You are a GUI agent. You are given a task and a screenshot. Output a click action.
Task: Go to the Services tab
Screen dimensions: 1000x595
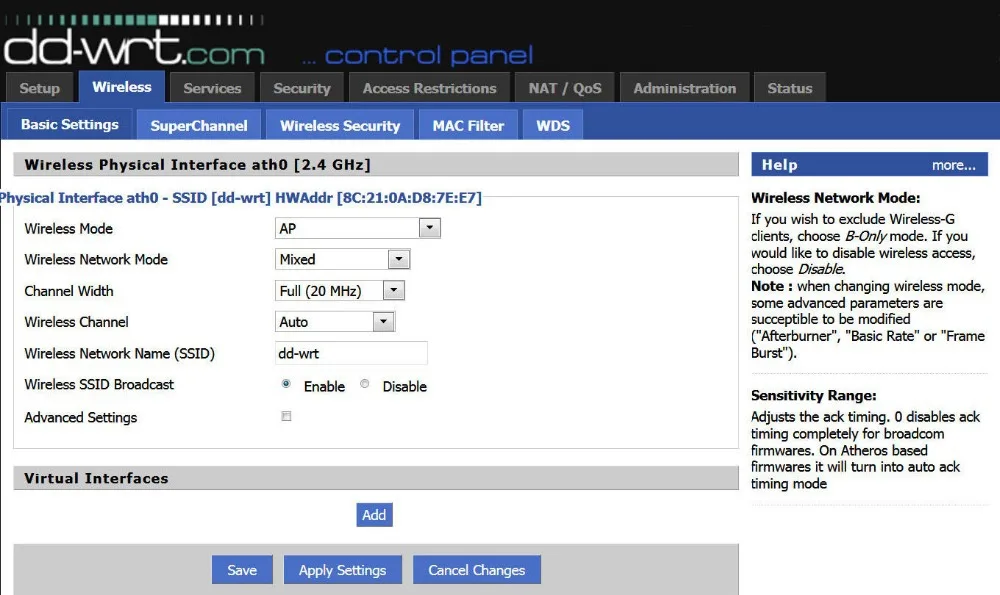pos(212,88)
